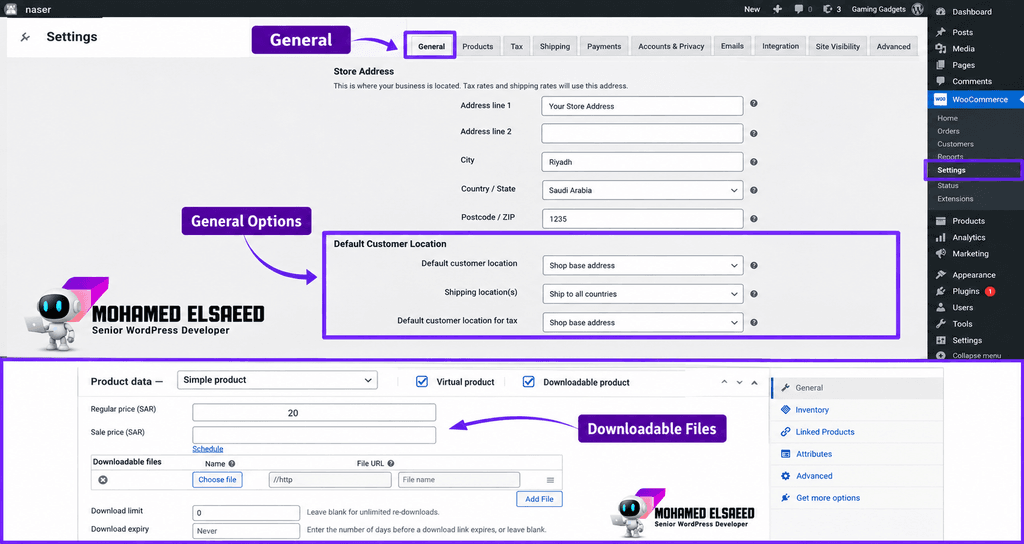Click help icon beside Postcode / ZIP
The height and width of the screenshot is (544, 1024).
click(x=754, y=219)
